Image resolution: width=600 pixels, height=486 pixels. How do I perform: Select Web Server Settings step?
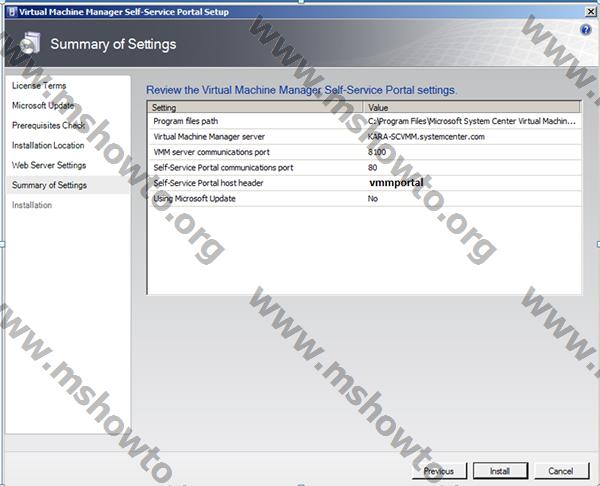coord(49,165)
